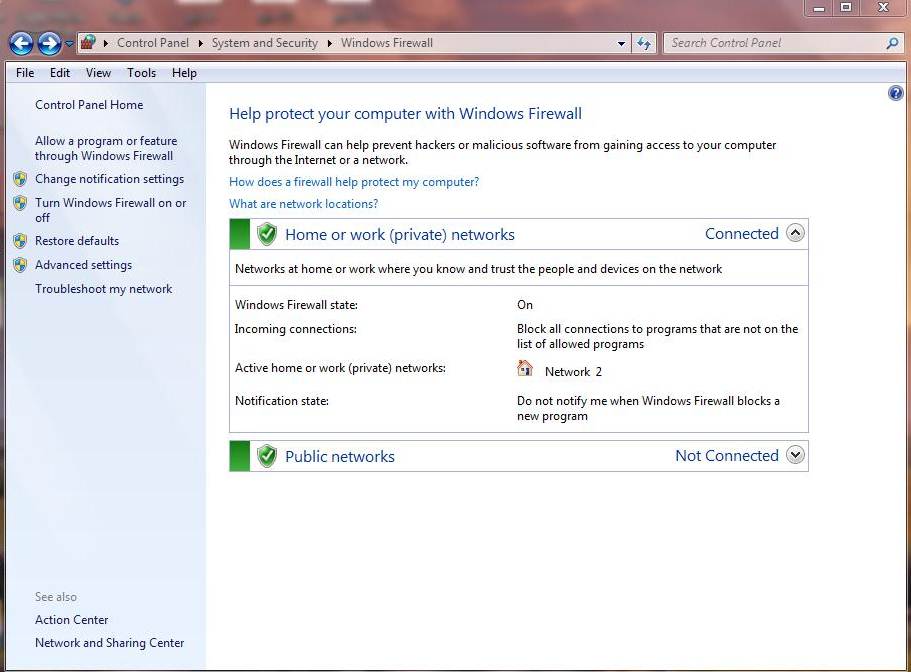Open the Tools menu

click(142, 73)
